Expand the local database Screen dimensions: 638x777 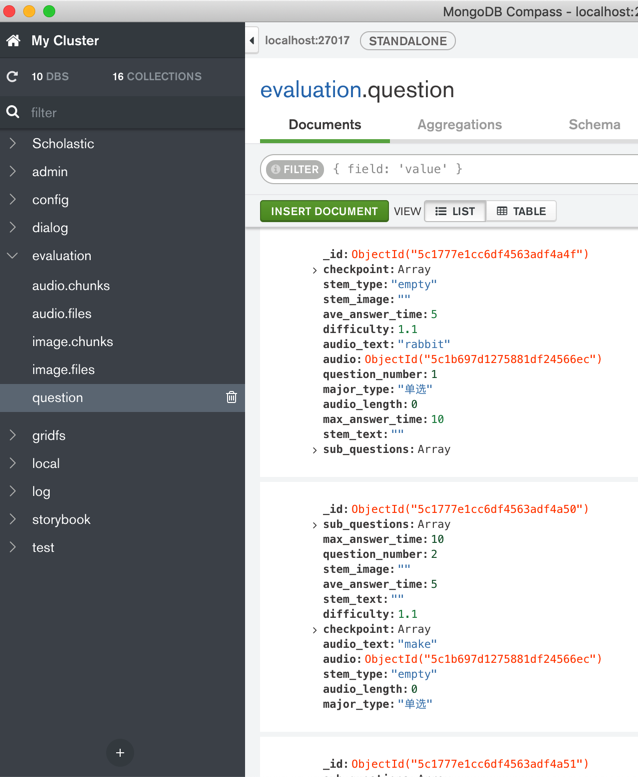(13, 463)
